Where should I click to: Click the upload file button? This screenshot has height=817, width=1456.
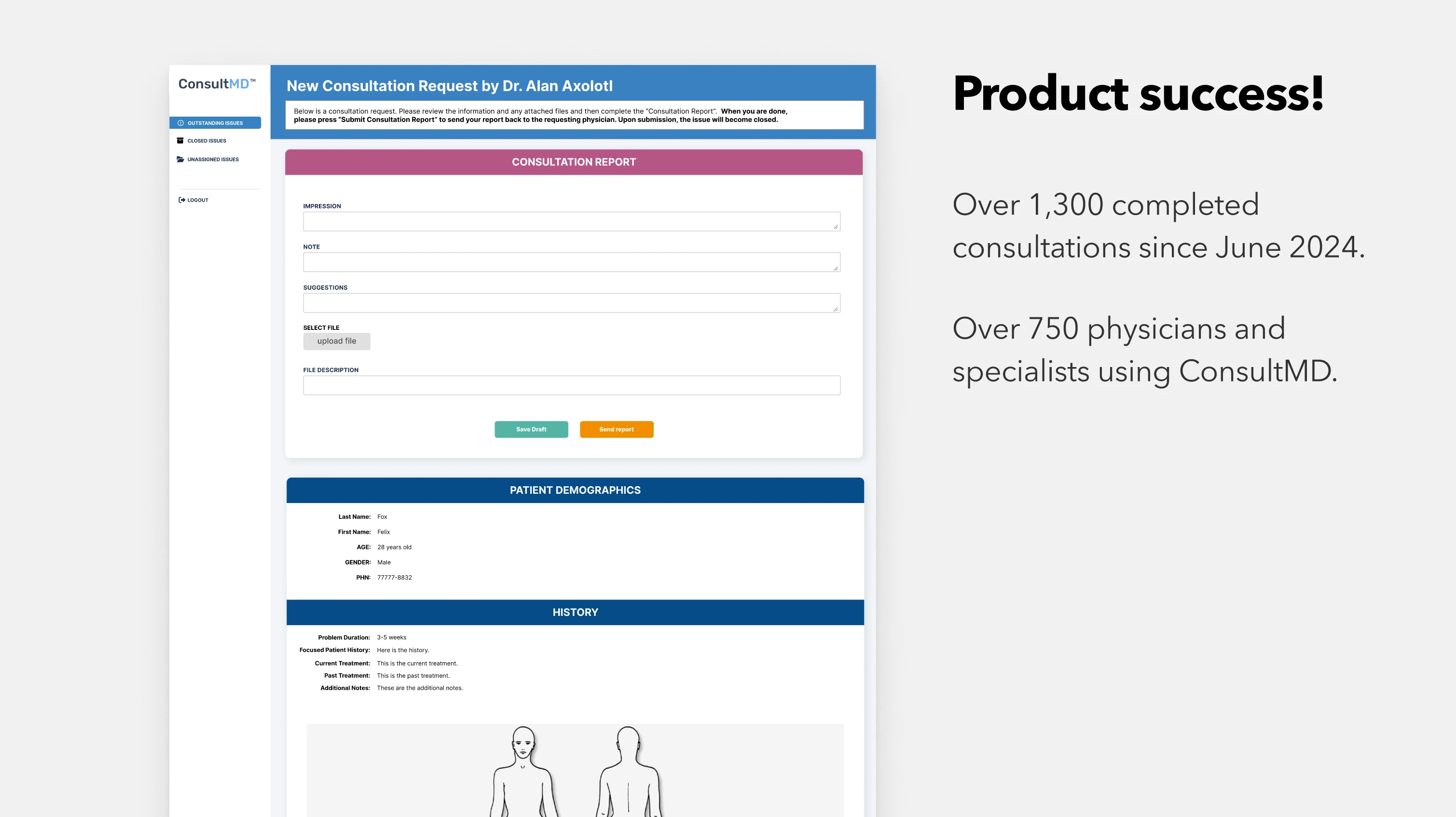click(x=336, y=341)
